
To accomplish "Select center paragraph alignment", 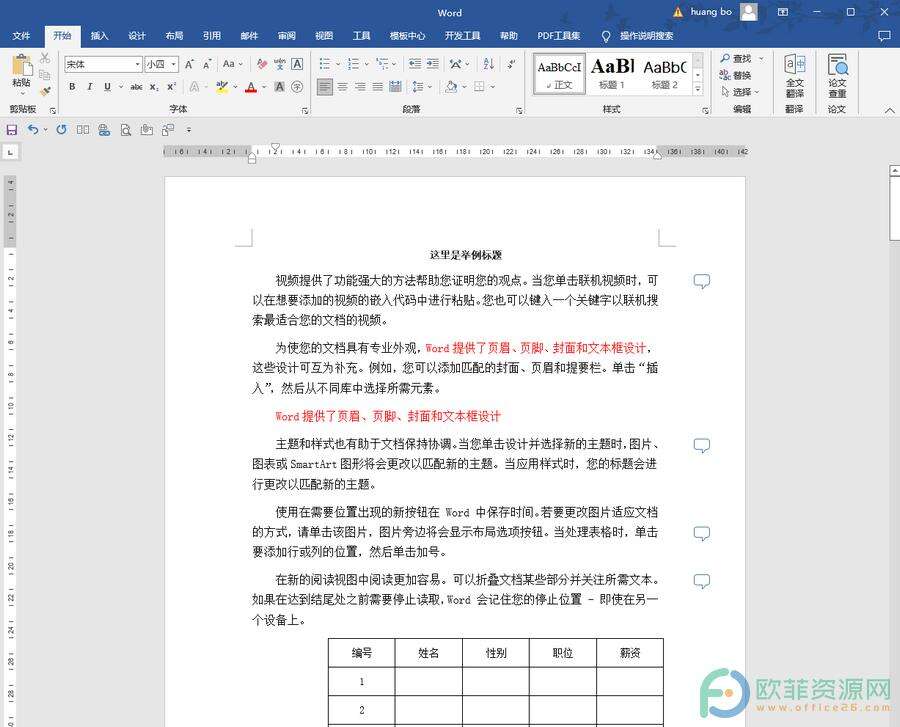I will (343, 87).
